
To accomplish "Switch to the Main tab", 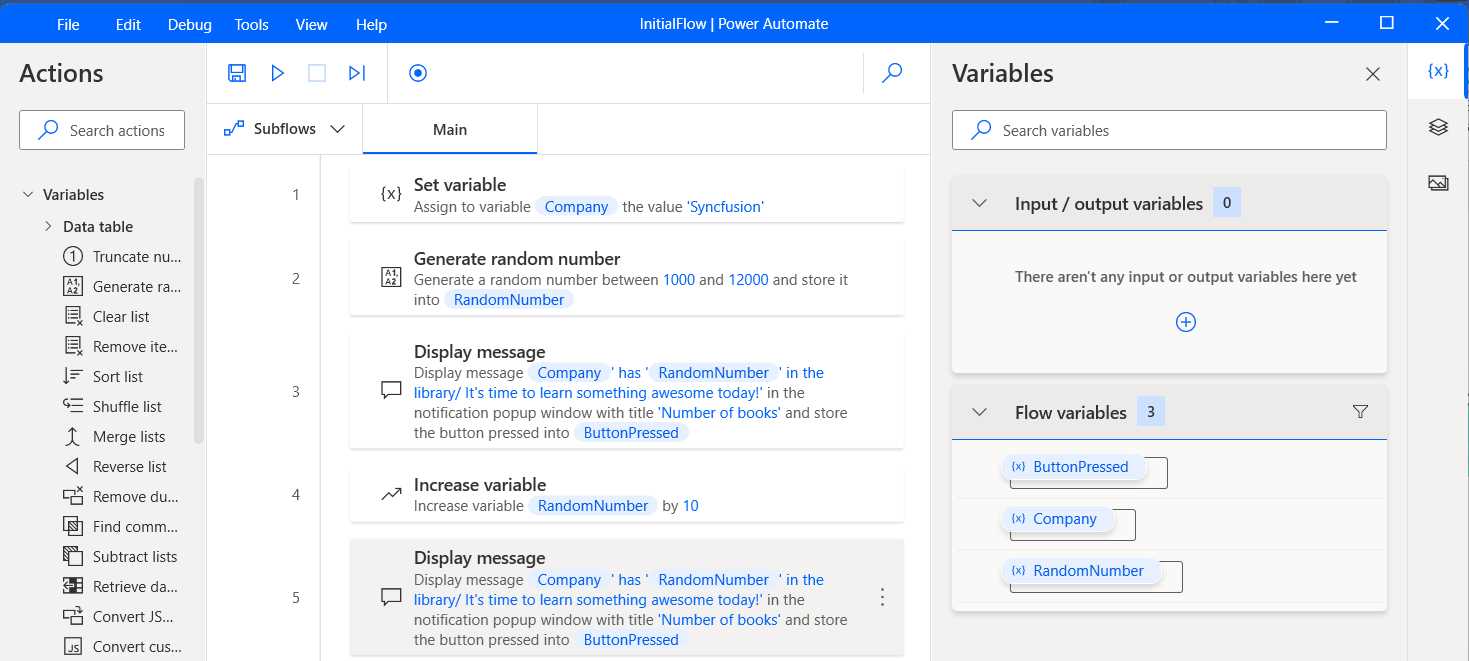I will click(x=449, y=128).
